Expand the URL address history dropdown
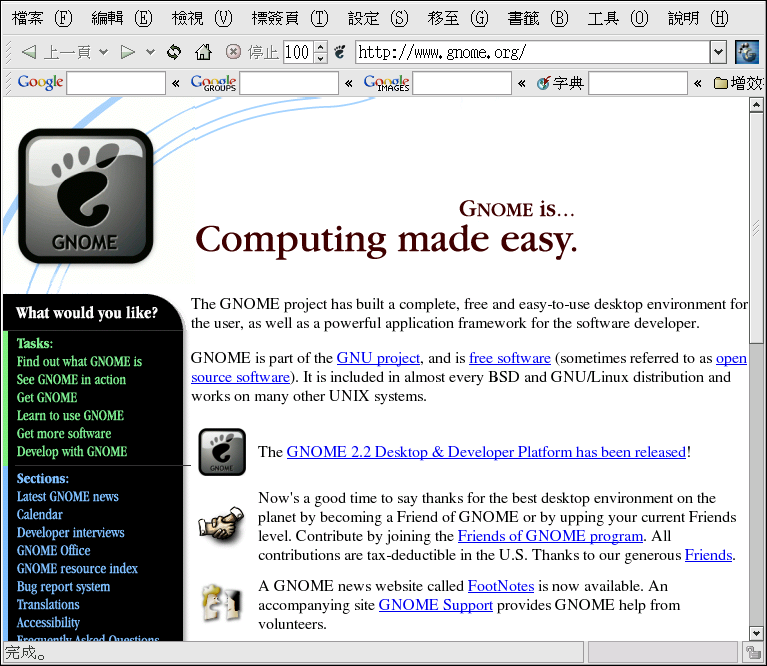767x666 pixels. click(x=717, y=52)
